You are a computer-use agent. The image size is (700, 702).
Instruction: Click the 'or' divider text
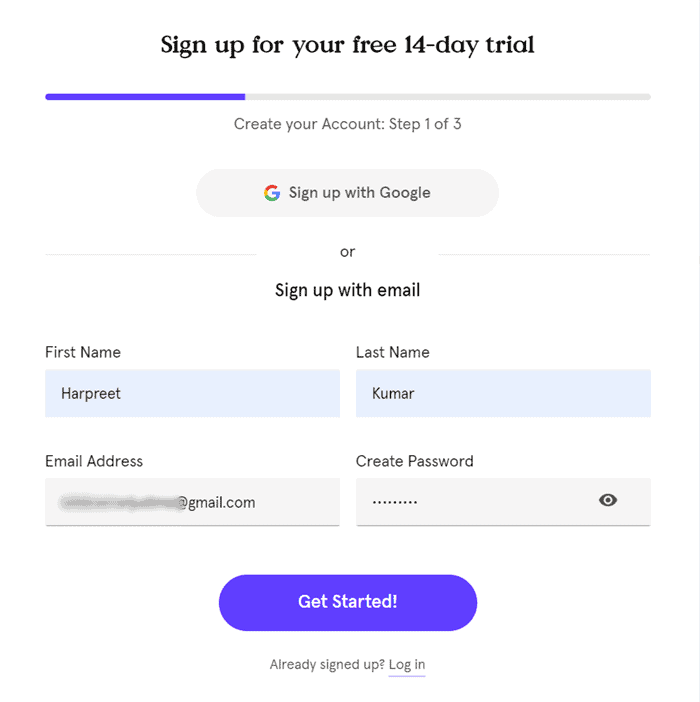coord(347,252)
